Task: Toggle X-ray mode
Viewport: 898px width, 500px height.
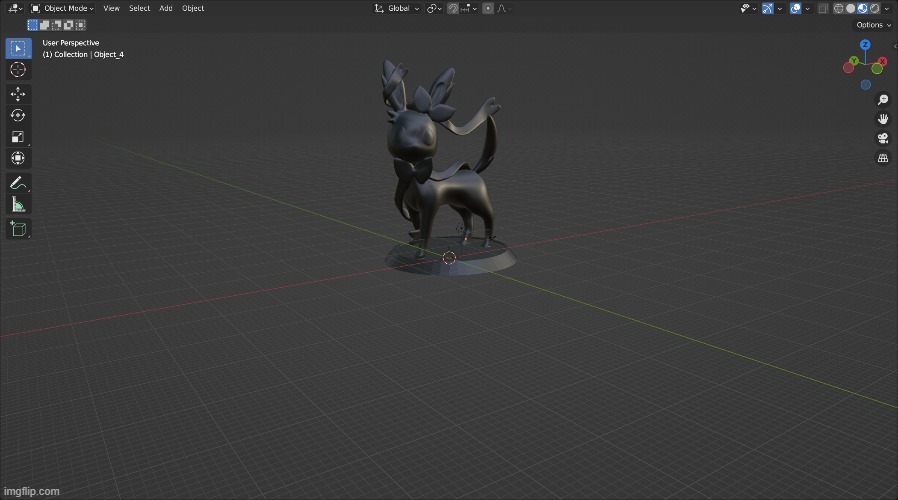Action: [823, 8]
